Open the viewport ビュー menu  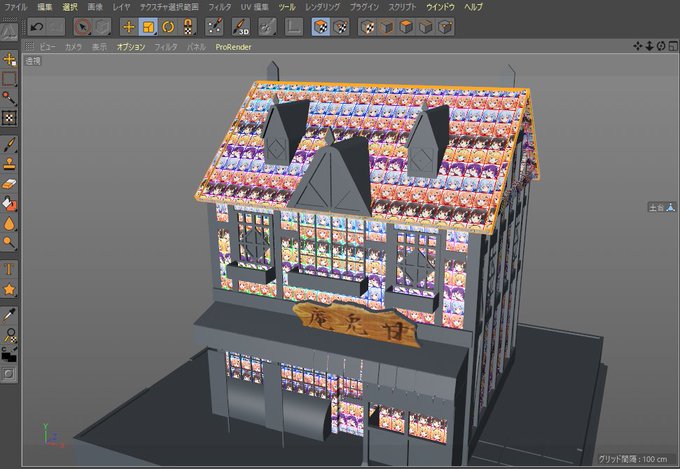(48, 47)
